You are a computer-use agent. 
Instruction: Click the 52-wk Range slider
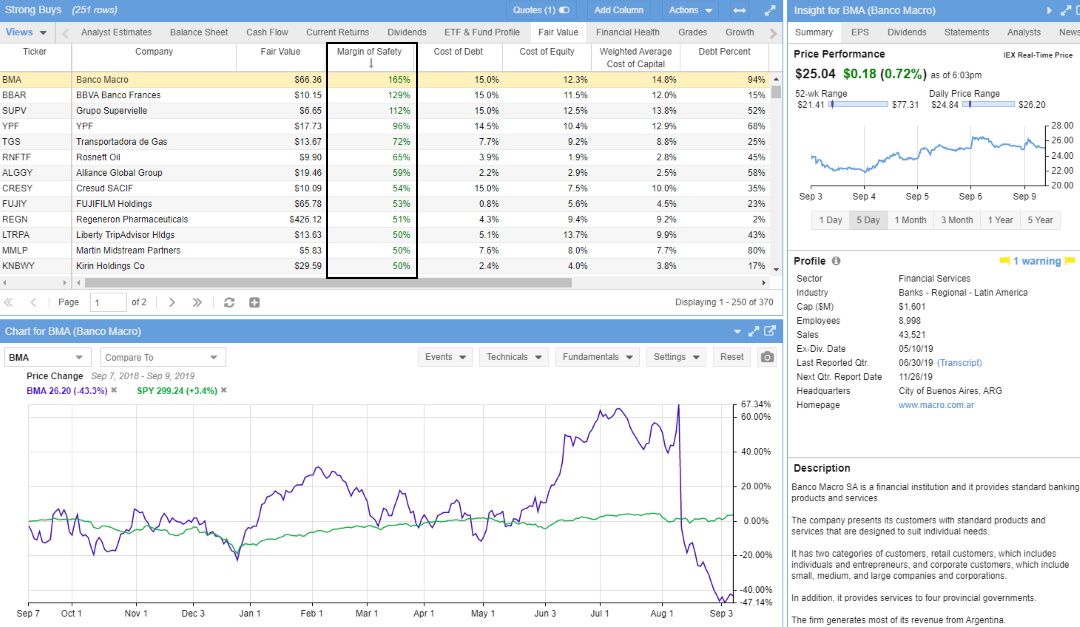point(858,103)
